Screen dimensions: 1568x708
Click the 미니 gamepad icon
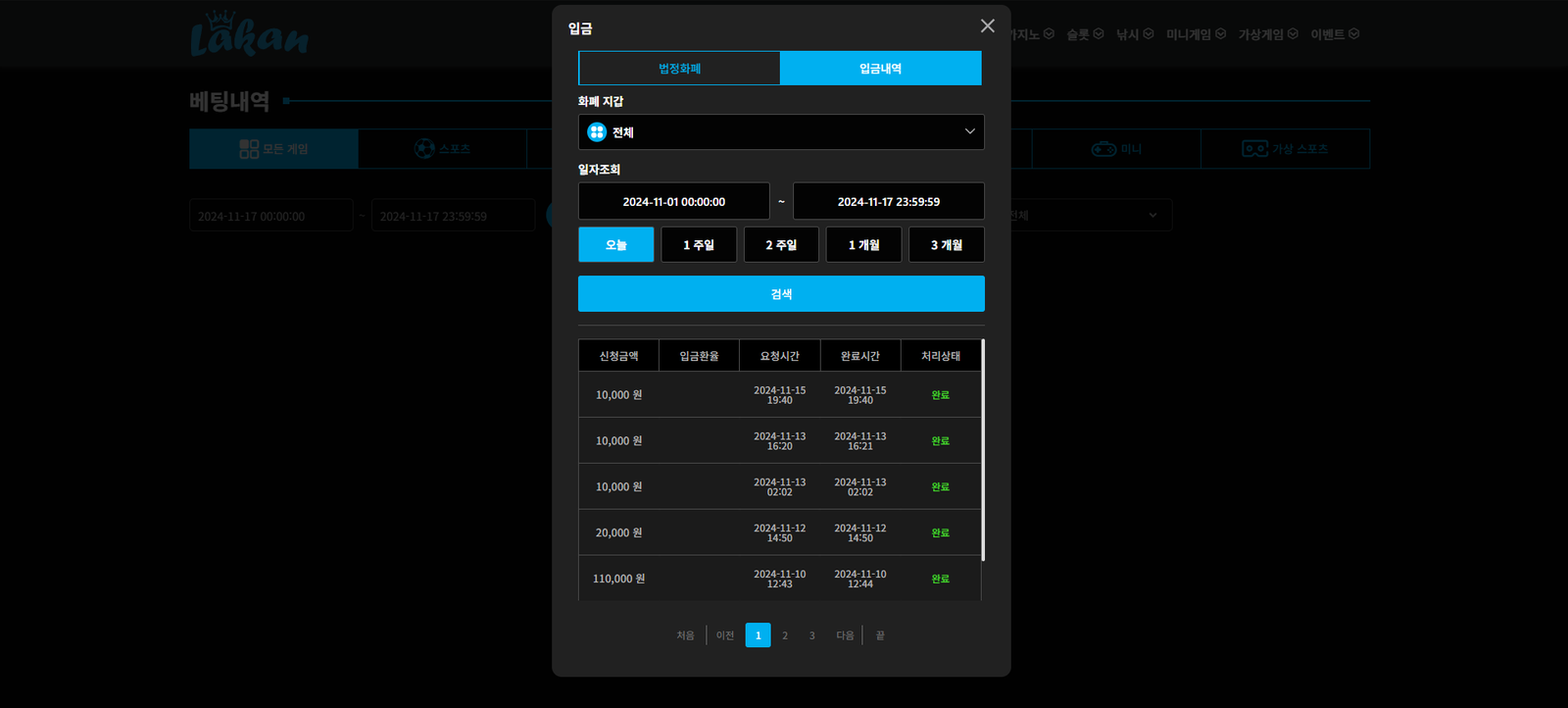[1103, 149]
